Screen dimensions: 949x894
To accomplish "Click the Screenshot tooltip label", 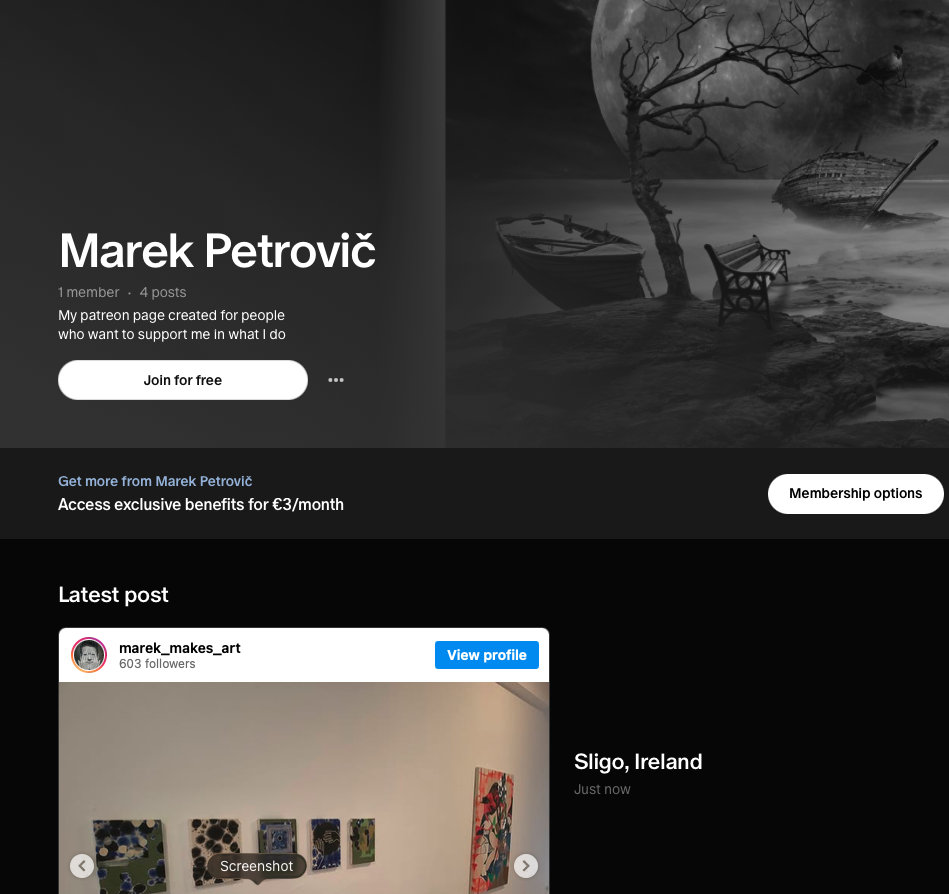I will 257,866.
